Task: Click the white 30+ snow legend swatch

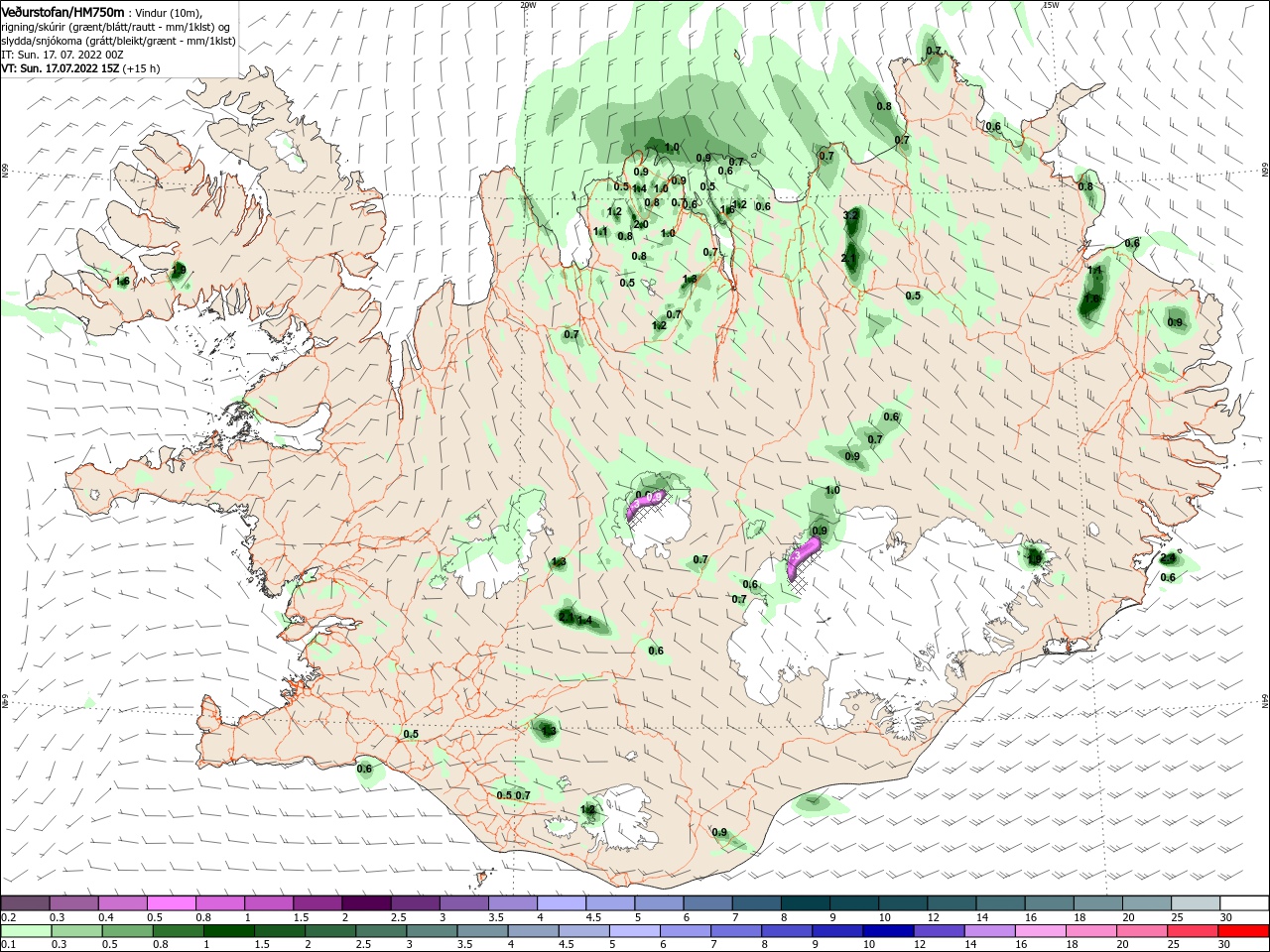Action: point(1244,903)
